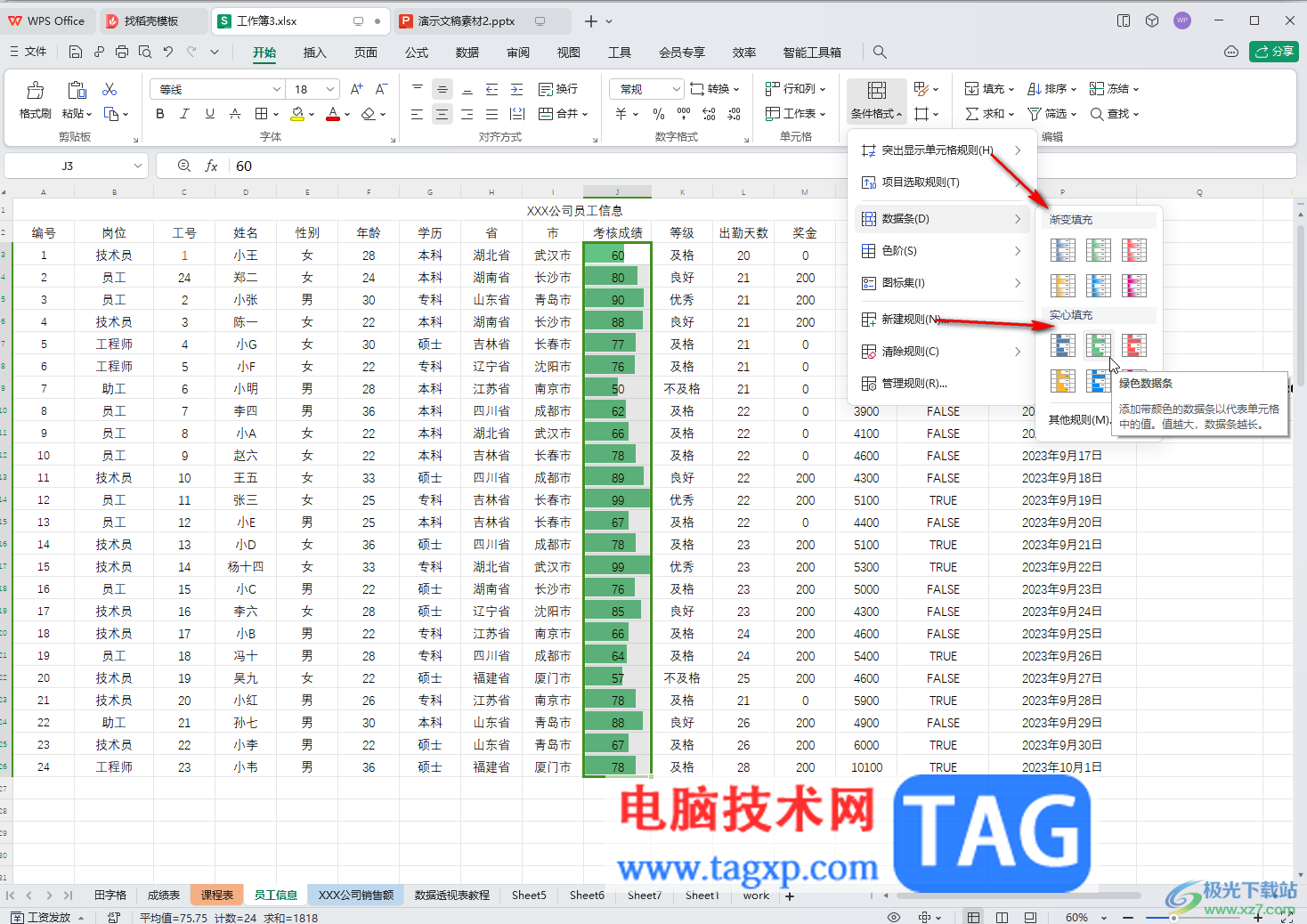1307x924 pixels.
Task: Click the Manage Rules (管理规则) menu item
Action: coord(942,384)
